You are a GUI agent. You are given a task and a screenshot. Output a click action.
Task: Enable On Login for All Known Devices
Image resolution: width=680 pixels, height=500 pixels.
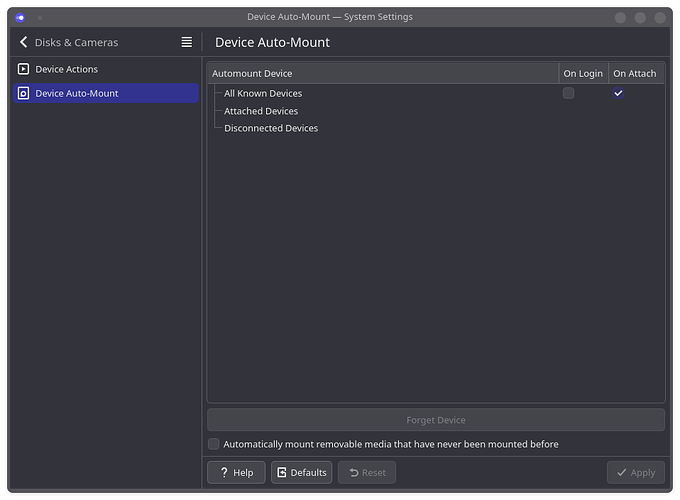point(568,93)
